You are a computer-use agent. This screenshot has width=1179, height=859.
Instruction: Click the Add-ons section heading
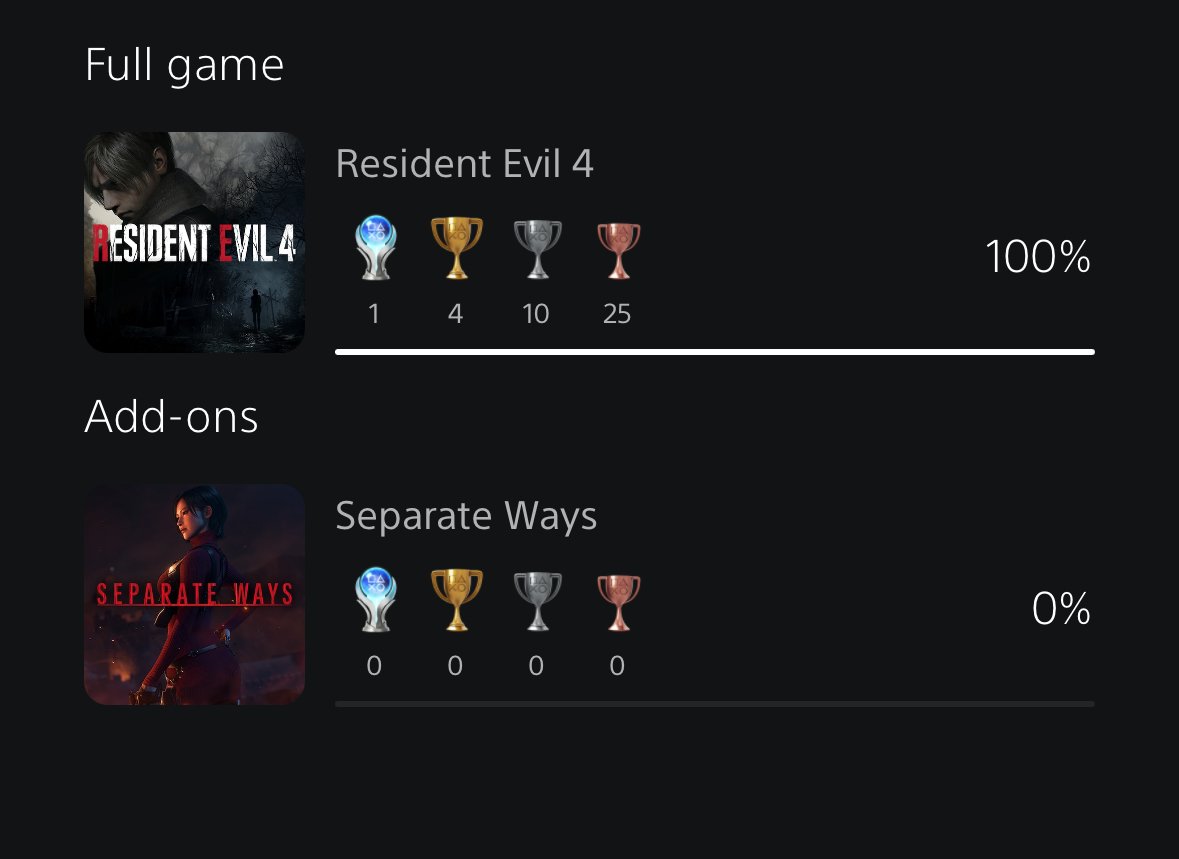point(171,417)
